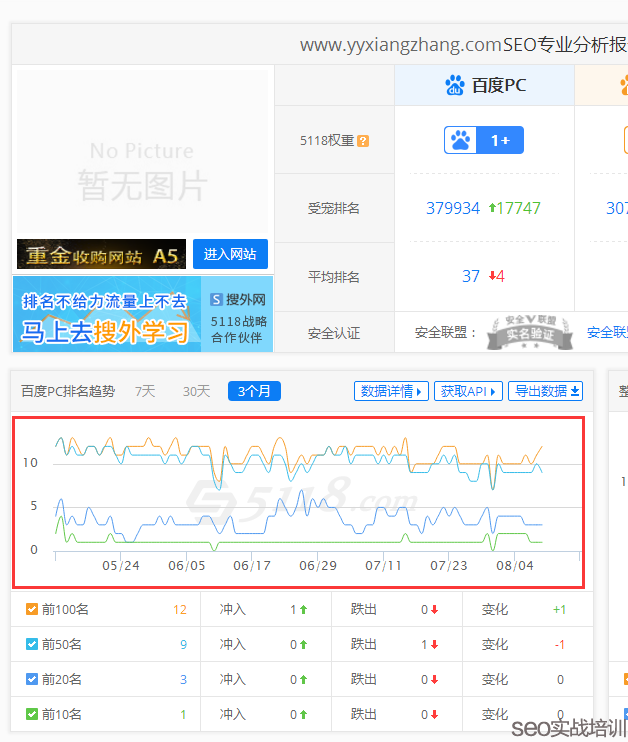
Task: Click the Baidu paw logo next to 百度PC
Action: [x=455, y=85]
